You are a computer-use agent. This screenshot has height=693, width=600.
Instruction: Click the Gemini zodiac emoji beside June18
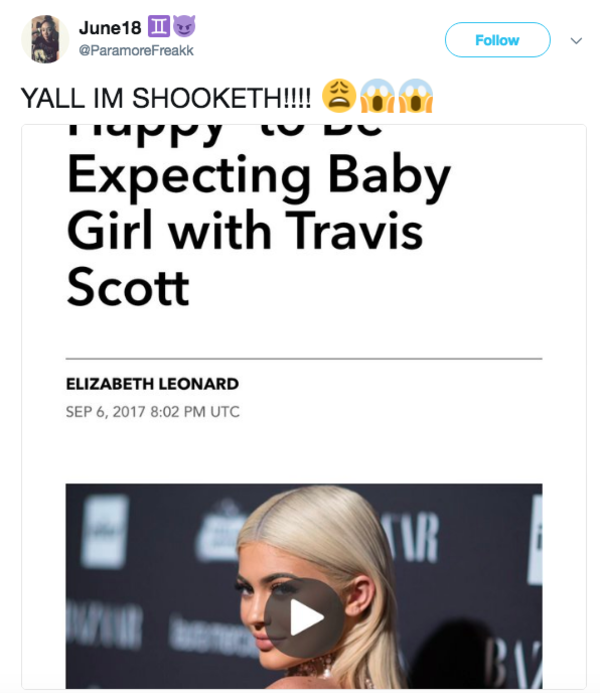[158, 27]
